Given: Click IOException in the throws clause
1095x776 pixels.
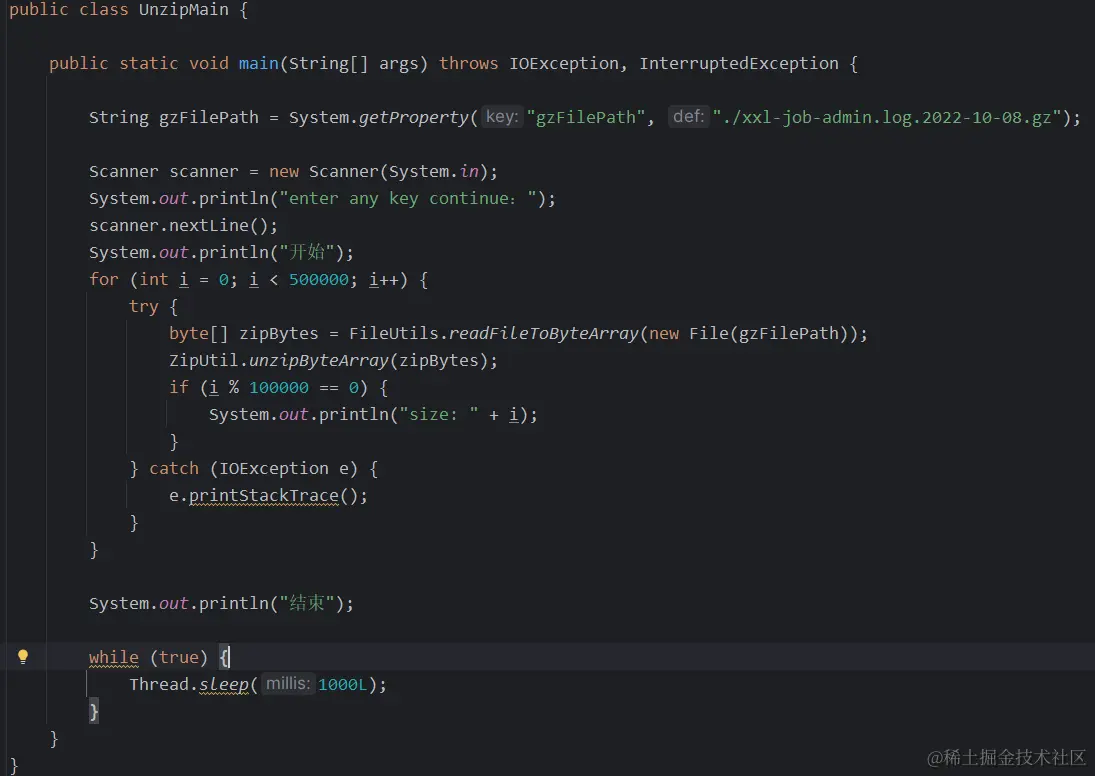Looking at the screenshot, I should point(564,64).
